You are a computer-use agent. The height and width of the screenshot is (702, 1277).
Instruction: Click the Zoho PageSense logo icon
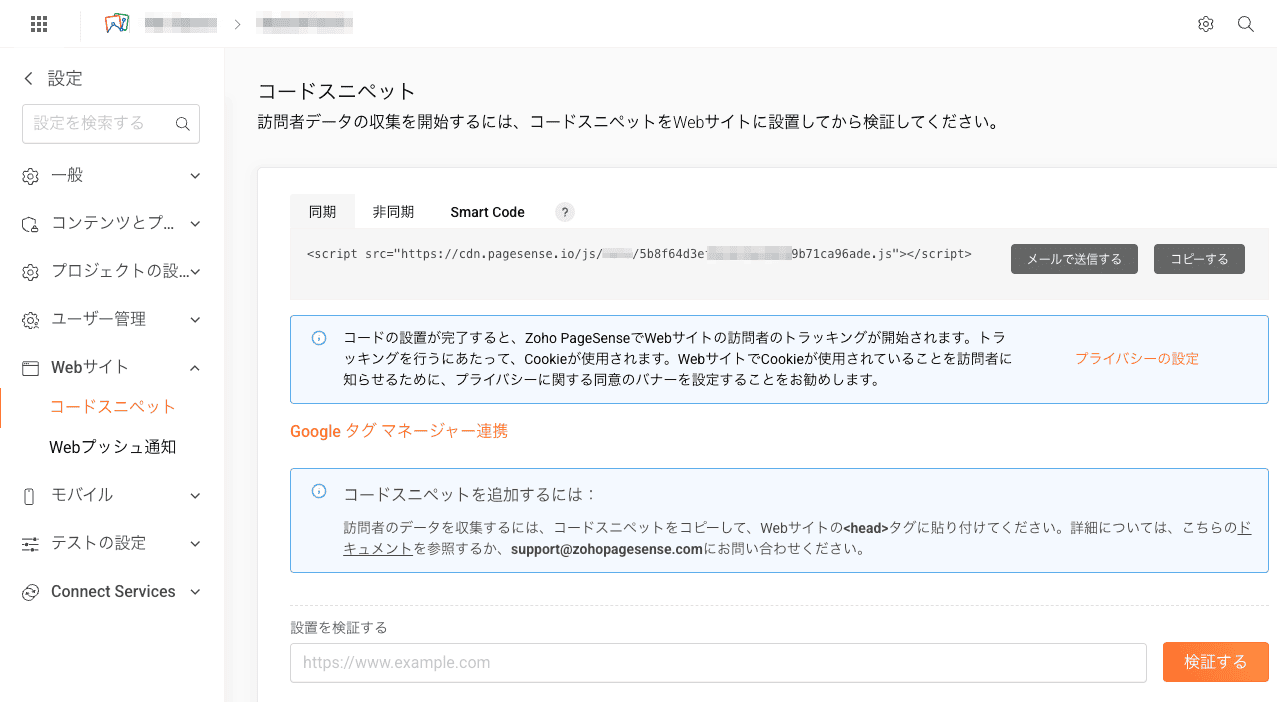point(117,24)
